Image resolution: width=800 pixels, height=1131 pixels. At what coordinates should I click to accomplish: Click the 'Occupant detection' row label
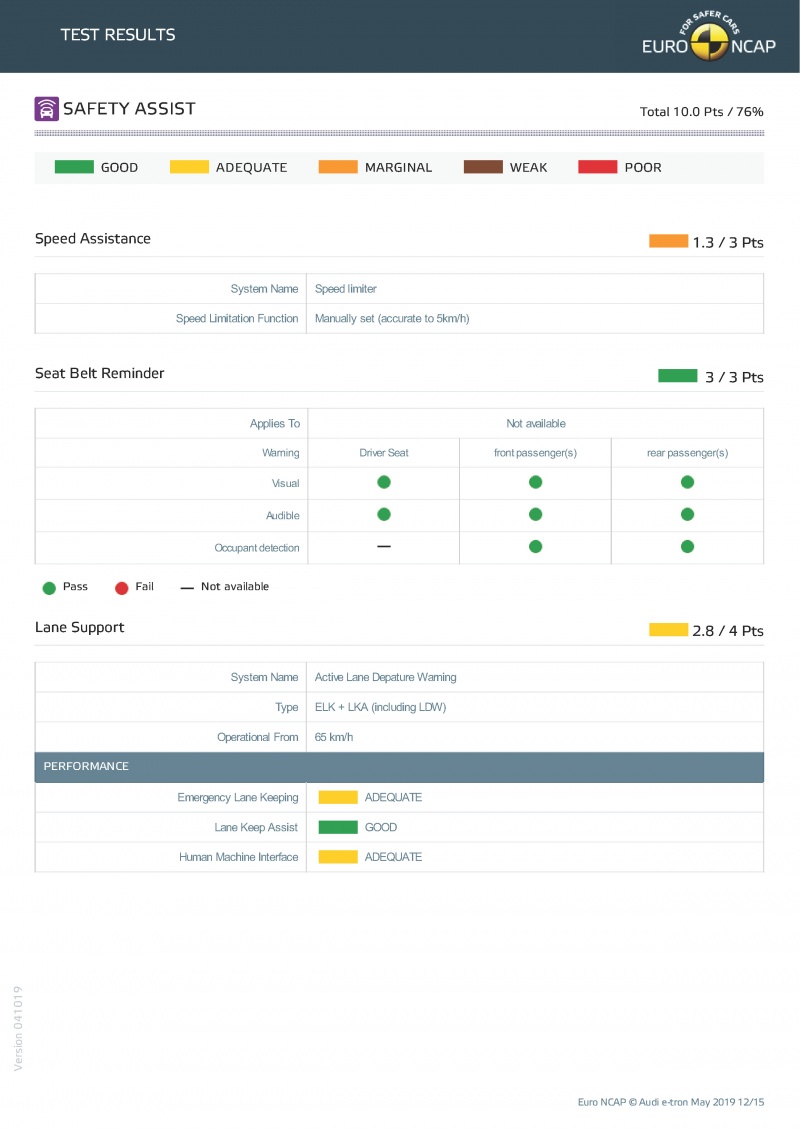(257, 548)
